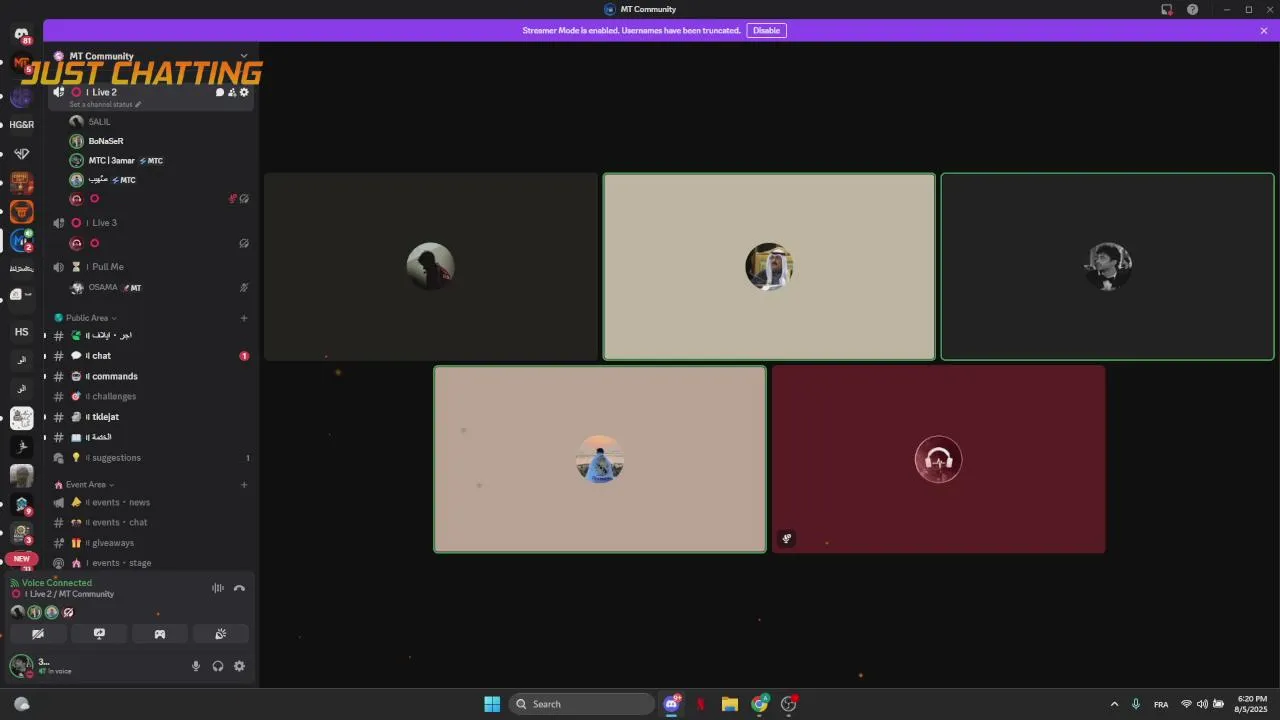The width and height of the screenshot is (1280, 720).
Task: Select the dark-haired participant tile
Action: (x=1107, y=267)
